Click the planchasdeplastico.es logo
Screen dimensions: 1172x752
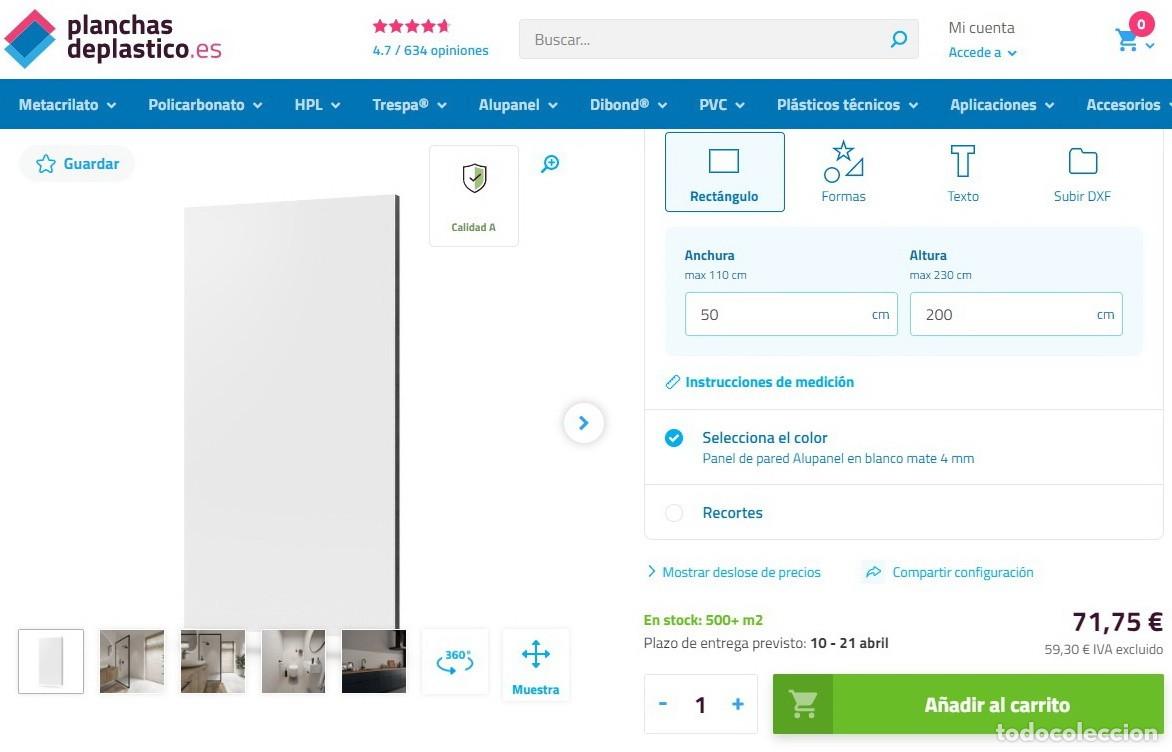[x=113, y=39]
